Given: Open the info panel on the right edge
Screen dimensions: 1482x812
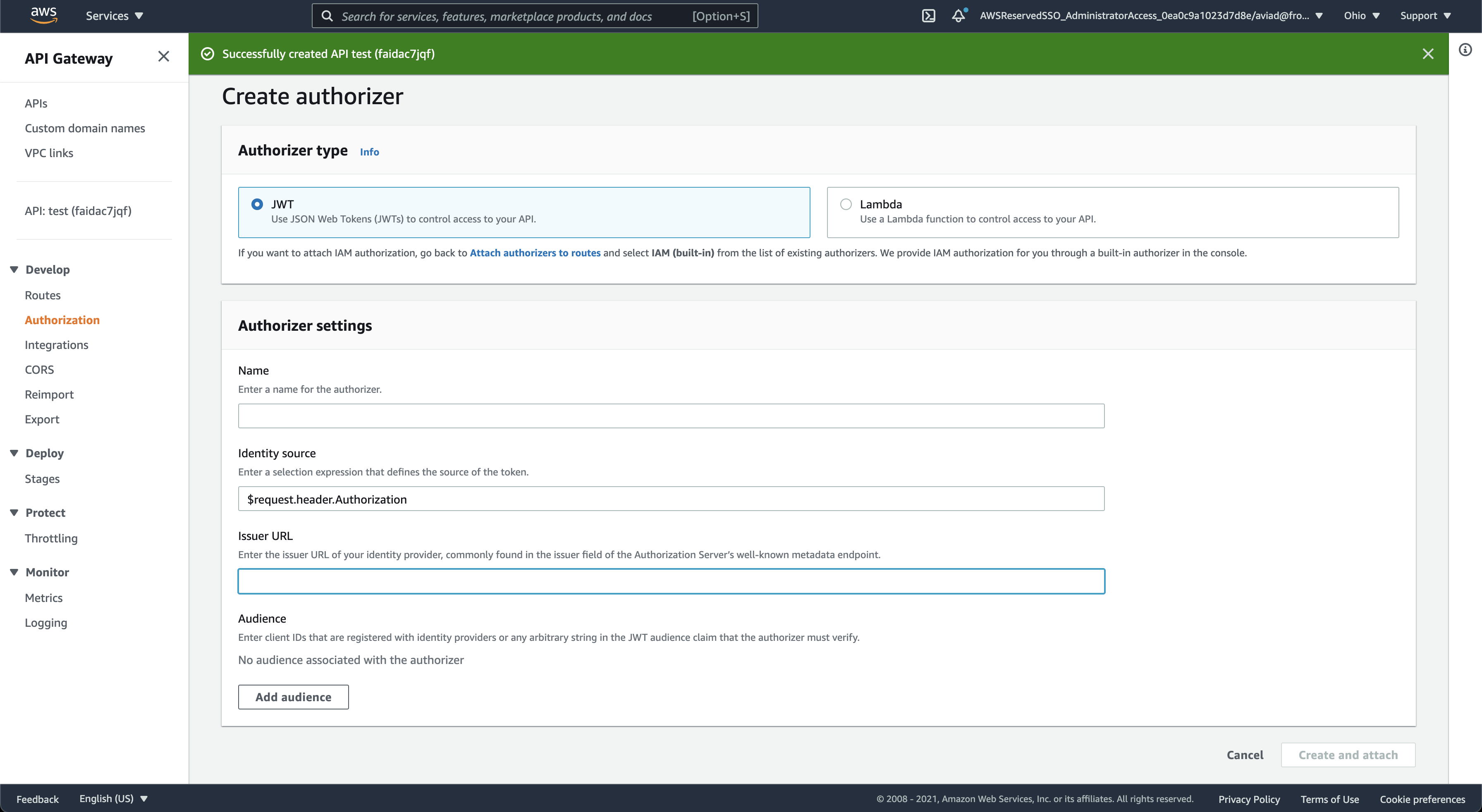Looking at the screenshot, I should (1465, 50).
